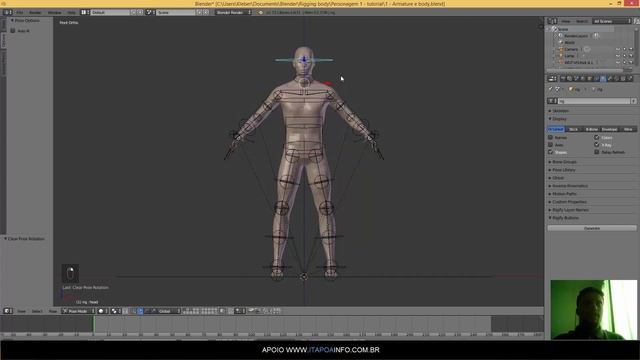Image resolution: width=640 pixels, height=360 pixels.
Task: Open the World properties tab icon
Action: [583, 78]
